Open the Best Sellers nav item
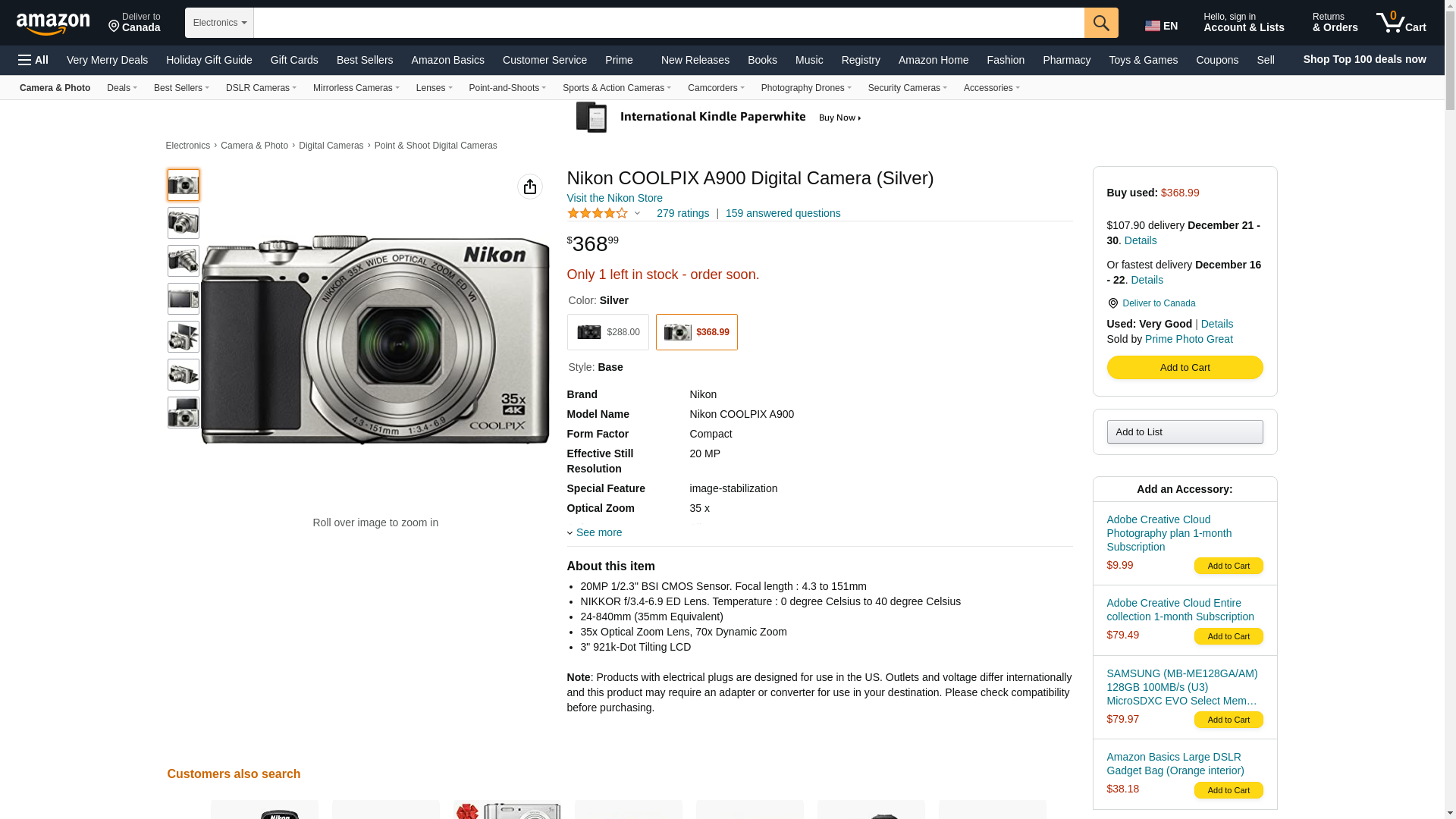Viewport: 1456px width, 819px height. pos(364,60)
